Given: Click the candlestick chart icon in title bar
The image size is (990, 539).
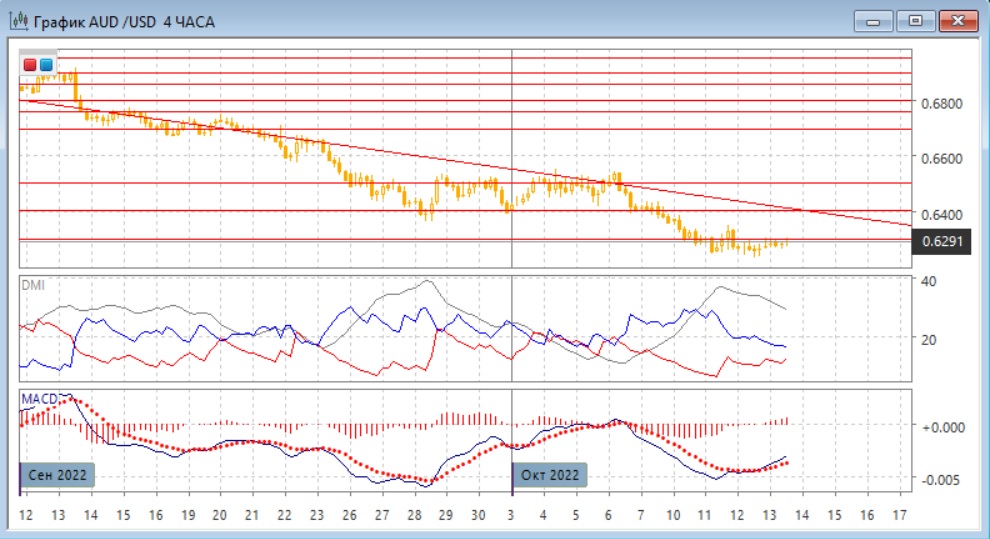Looking at the screenshot, I should pos(19,21).
